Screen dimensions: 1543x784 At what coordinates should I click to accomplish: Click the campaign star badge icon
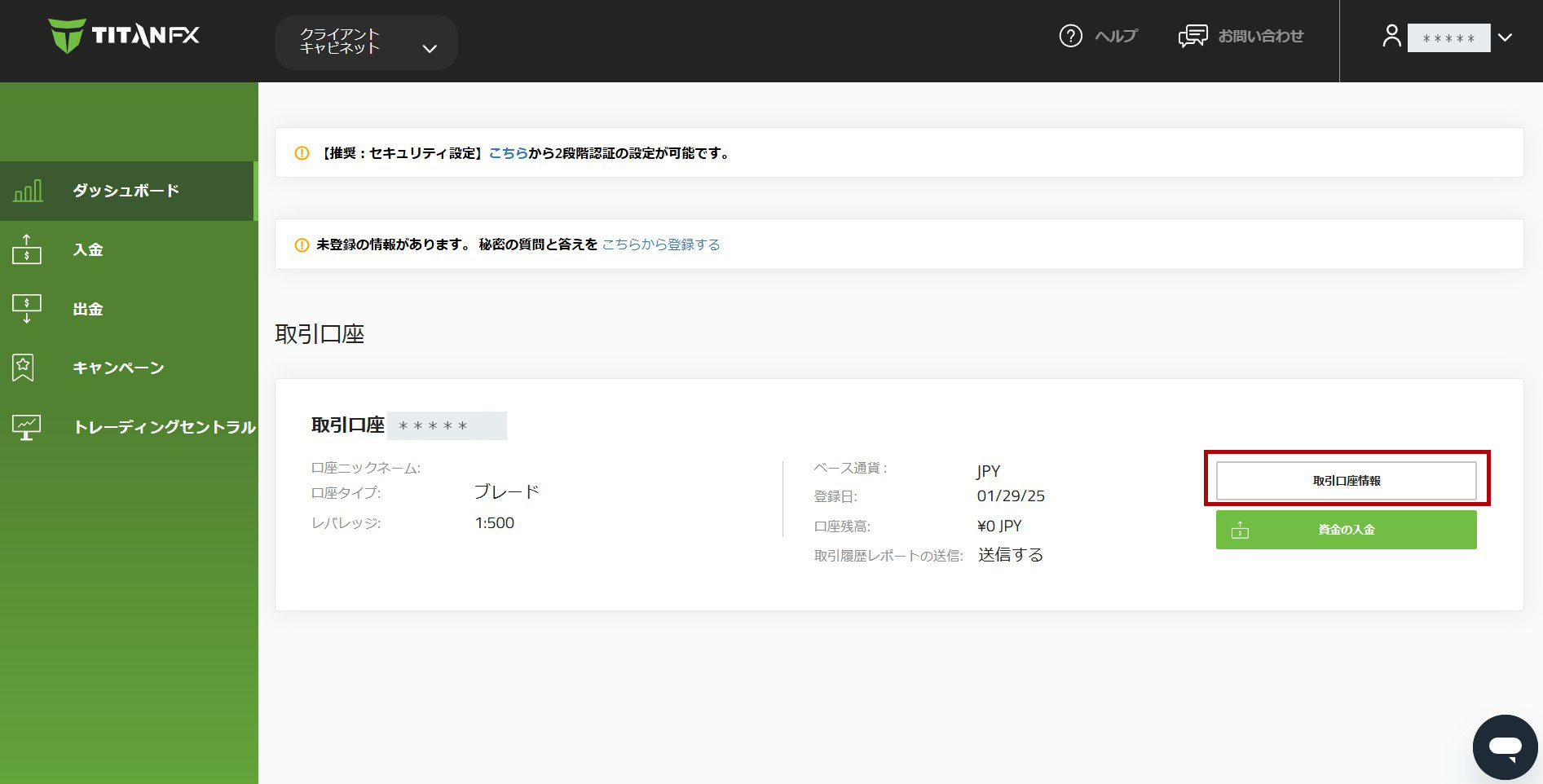[24, 368]
